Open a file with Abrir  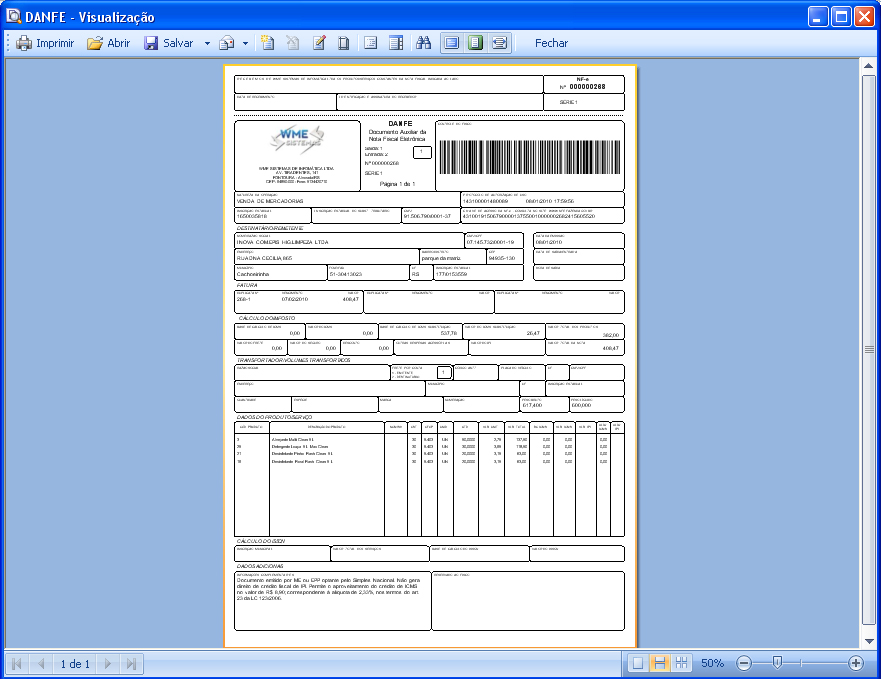tap(108, 44)
